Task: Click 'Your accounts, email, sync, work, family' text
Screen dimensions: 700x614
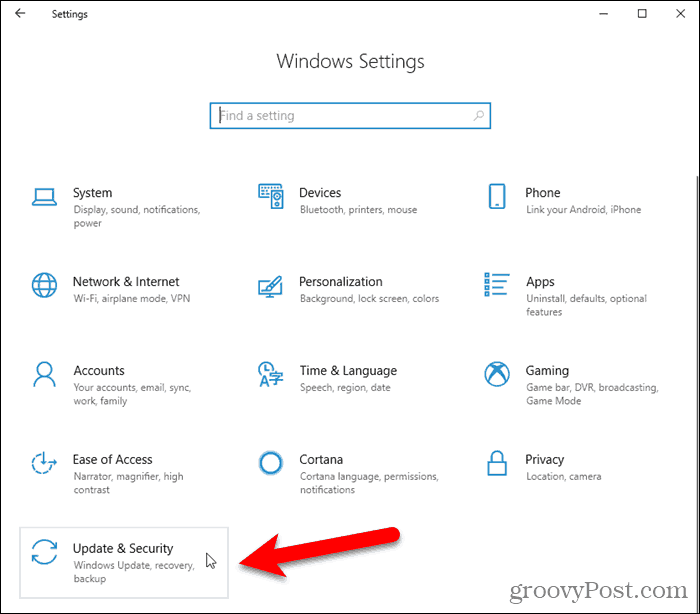Action: [x=132, y=394]
